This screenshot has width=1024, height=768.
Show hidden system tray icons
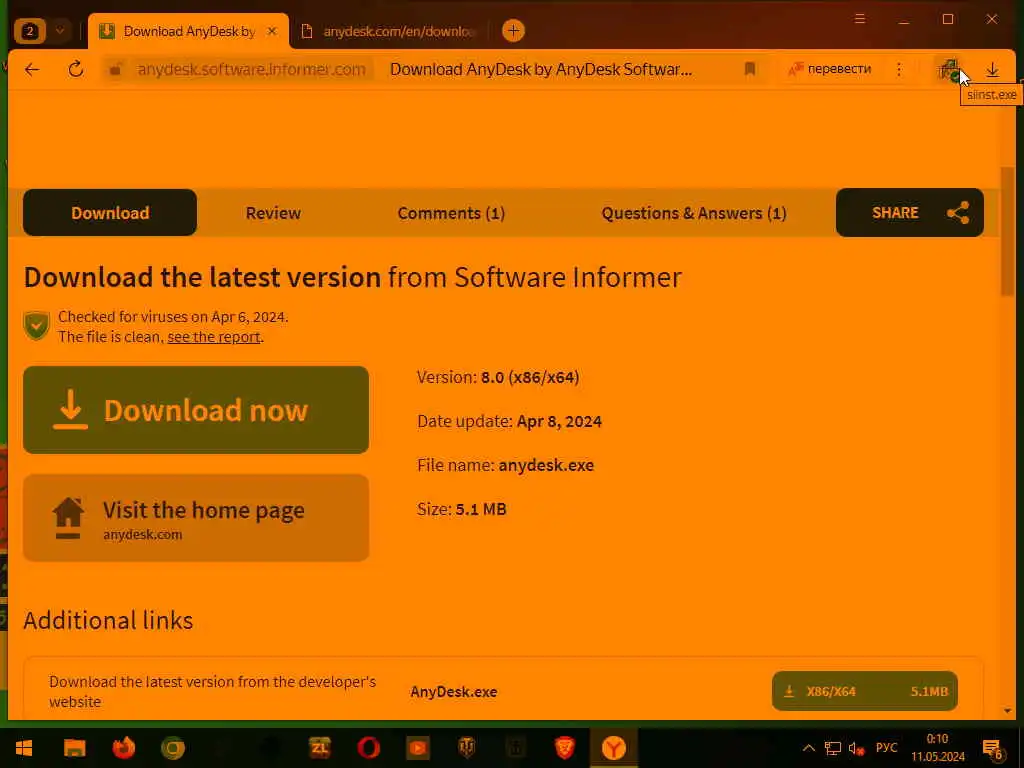[808, 748]
